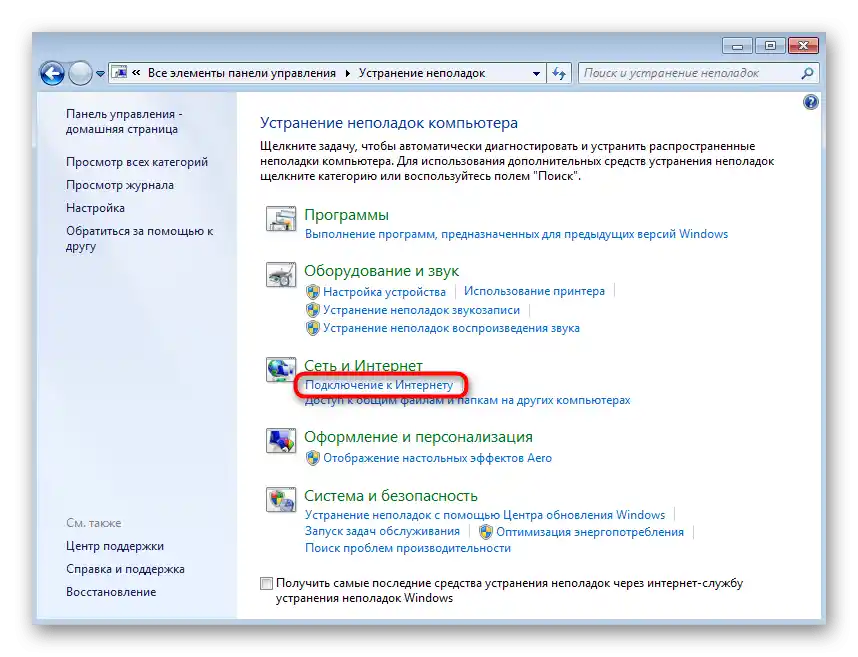Open 'Восстановление' in See also
The image size is (858, 657).
(x=111, y=592)
